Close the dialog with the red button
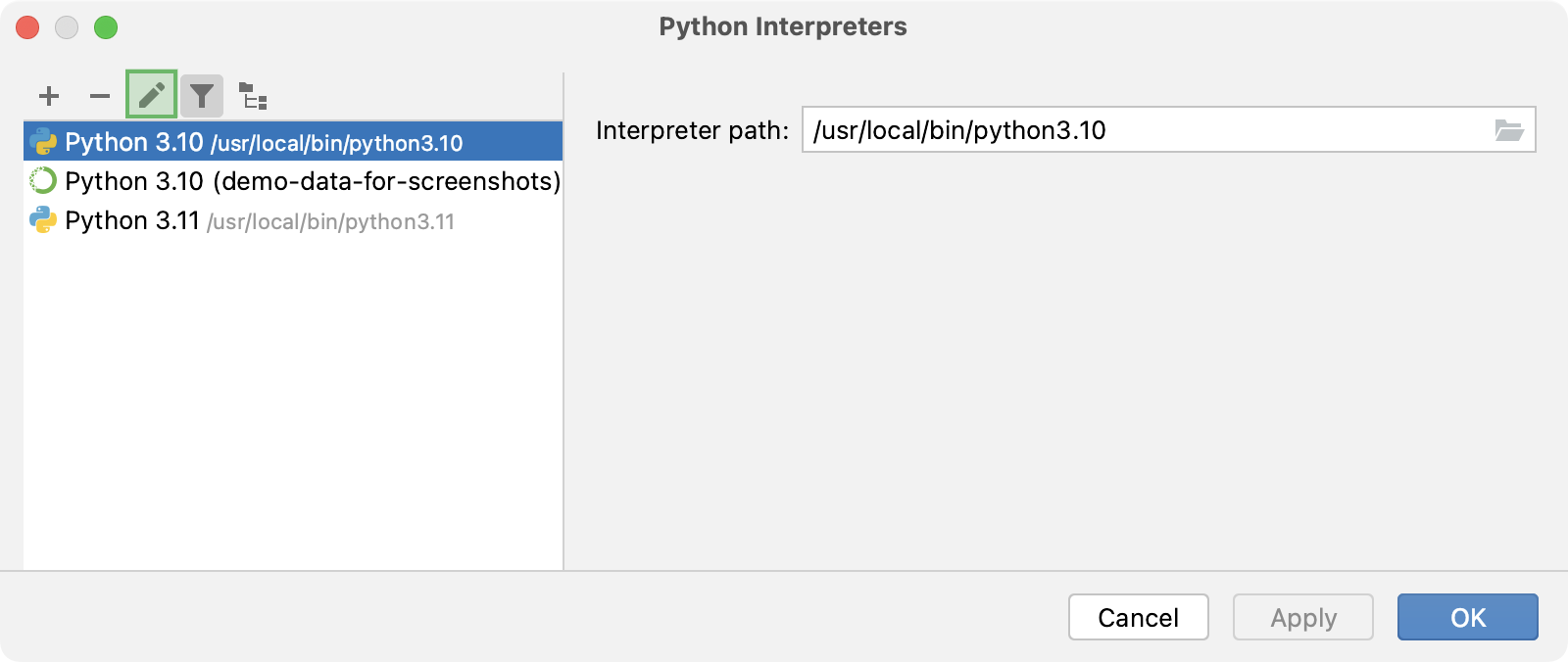 [x=27, y=27]
